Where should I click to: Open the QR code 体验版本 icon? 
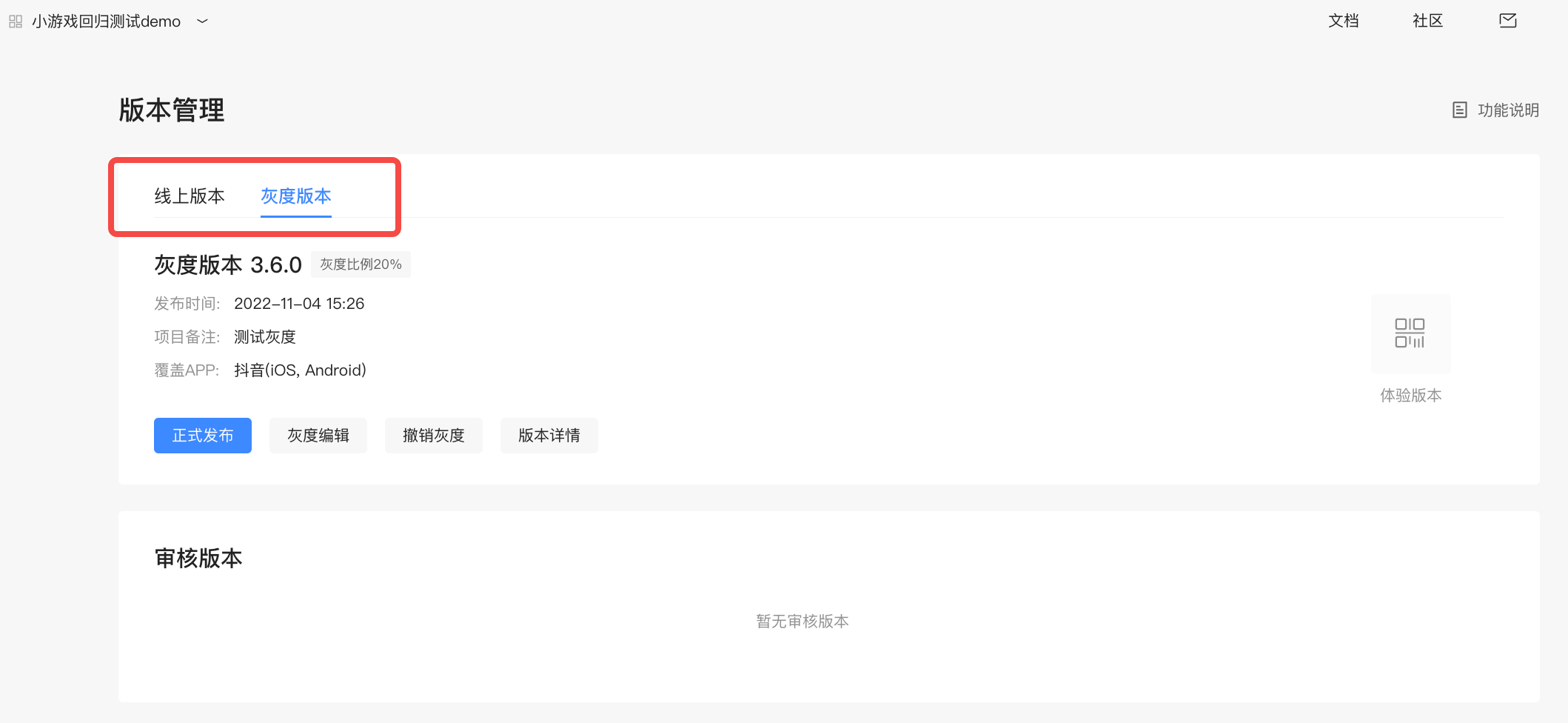(x=1410, y=333)
